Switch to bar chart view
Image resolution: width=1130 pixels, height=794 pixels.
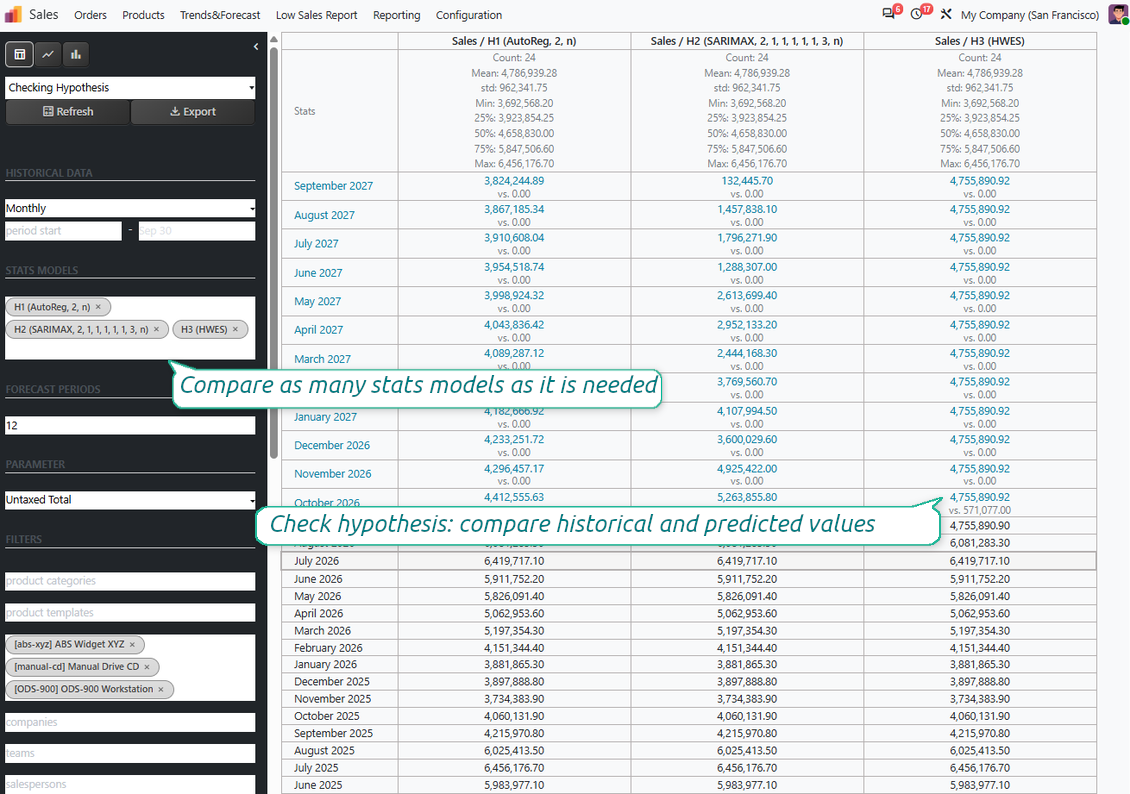76,54
